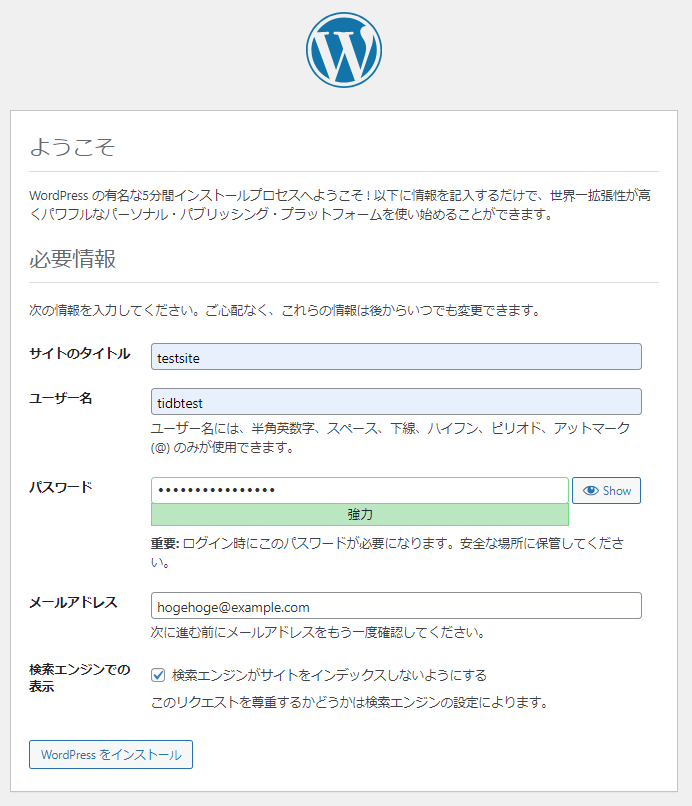Focus the ユーザー名 field containing tidbtest
Viewport: 692px width, 806px height.
[396, 401]
